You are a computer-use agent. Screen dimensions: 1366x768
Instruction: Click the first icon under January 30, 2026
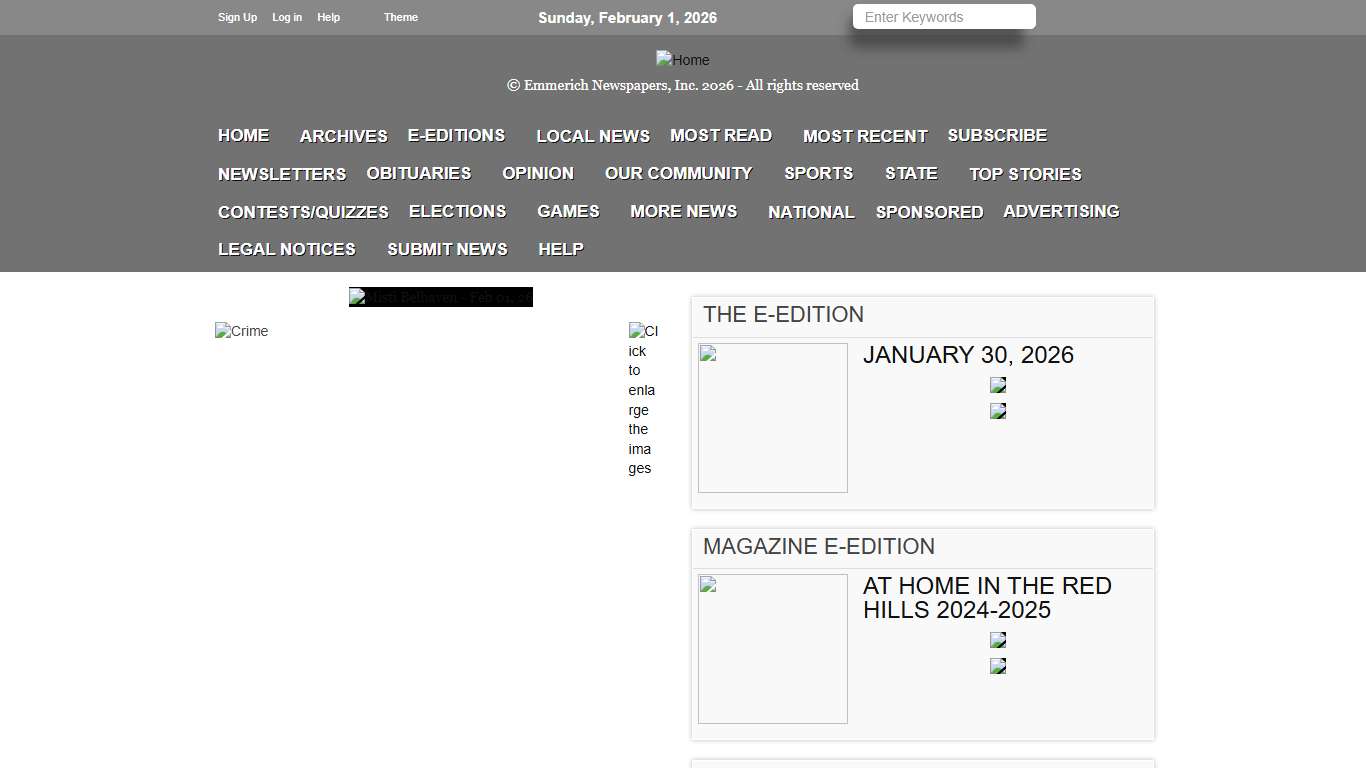coord(997,385)
